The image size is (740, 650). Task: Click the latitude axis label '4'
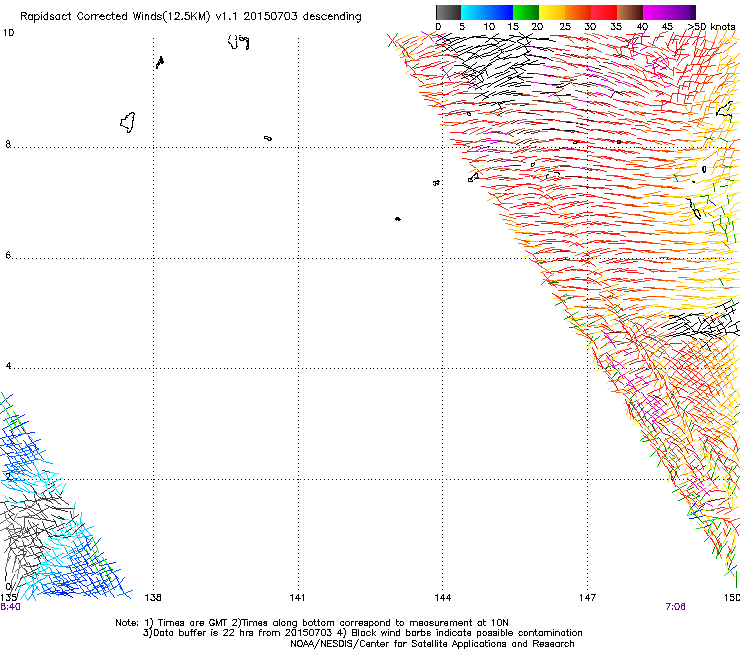pos(8,366)
